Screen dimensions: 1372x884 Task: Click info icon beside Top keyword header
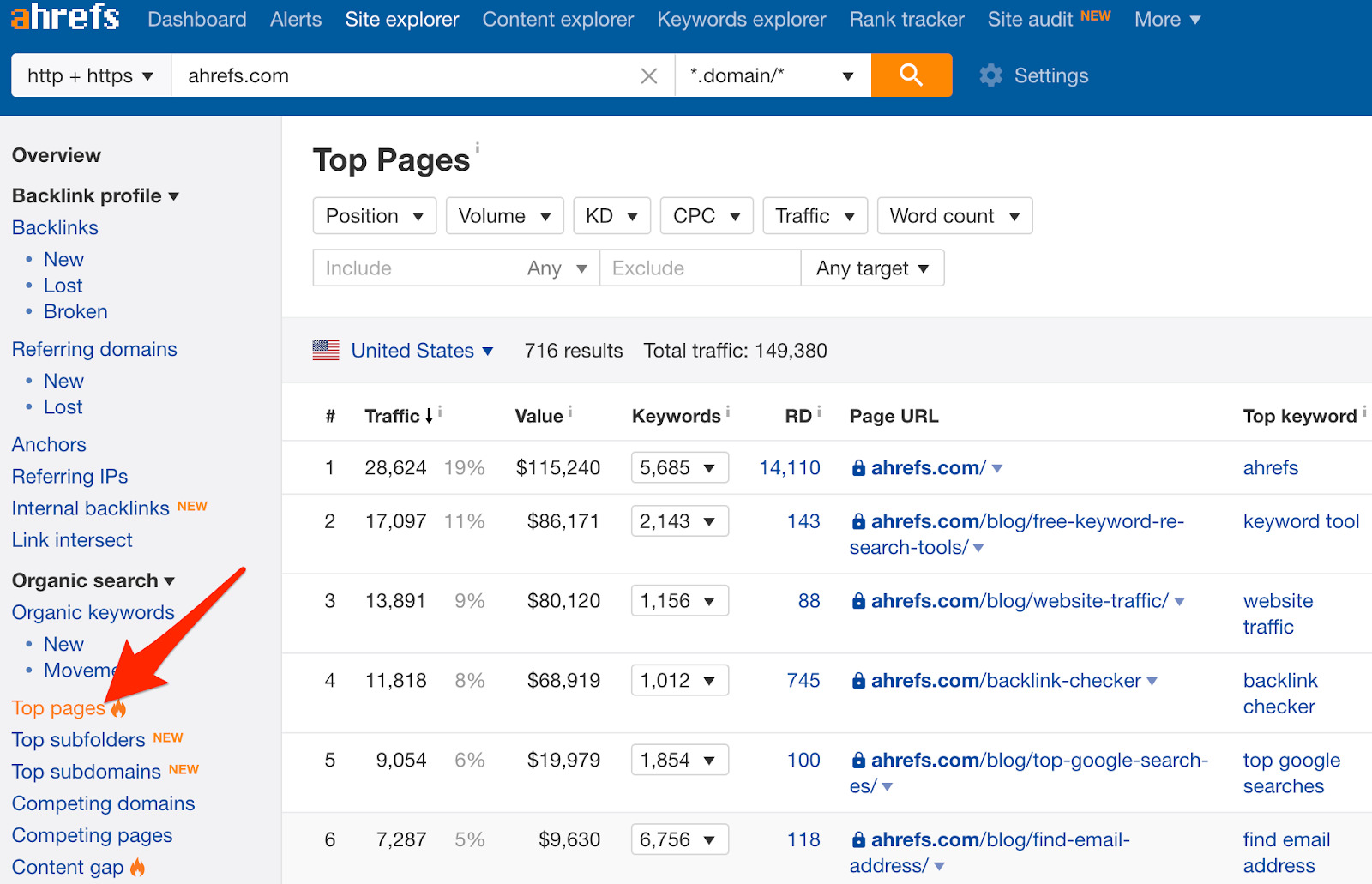coord(1364,412)
